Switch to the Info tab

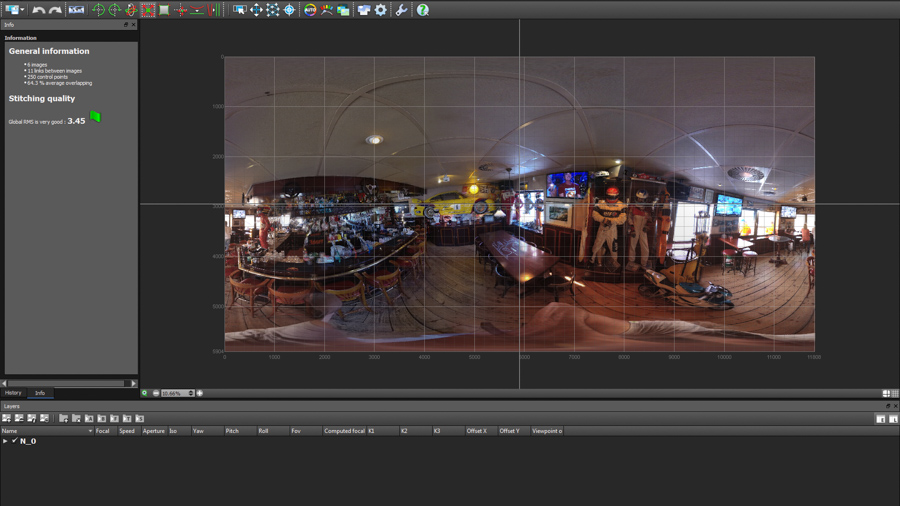coord(40,393)
